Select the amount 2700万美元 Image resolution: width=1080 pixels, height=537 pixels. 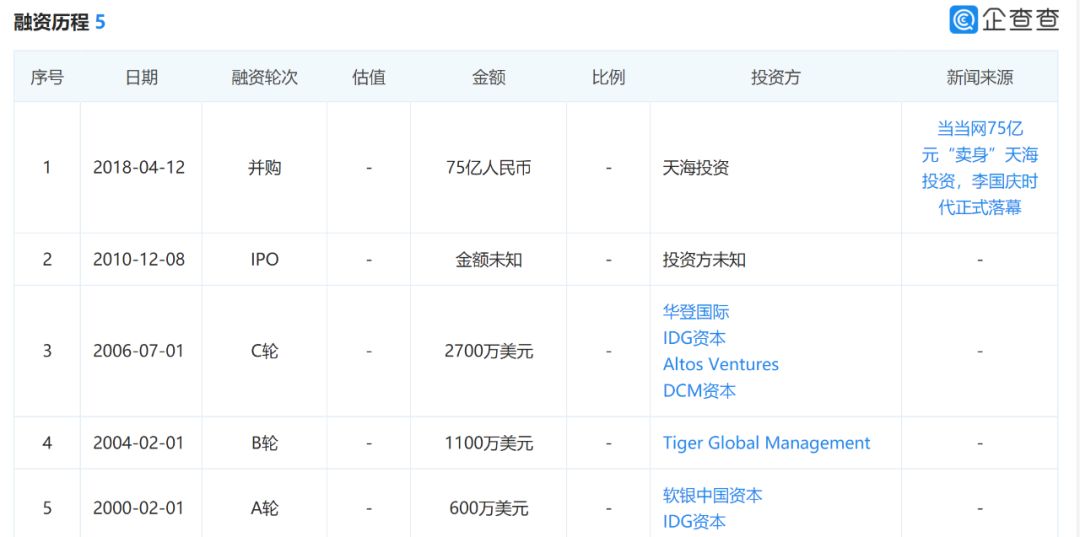(x=488, y=351)
